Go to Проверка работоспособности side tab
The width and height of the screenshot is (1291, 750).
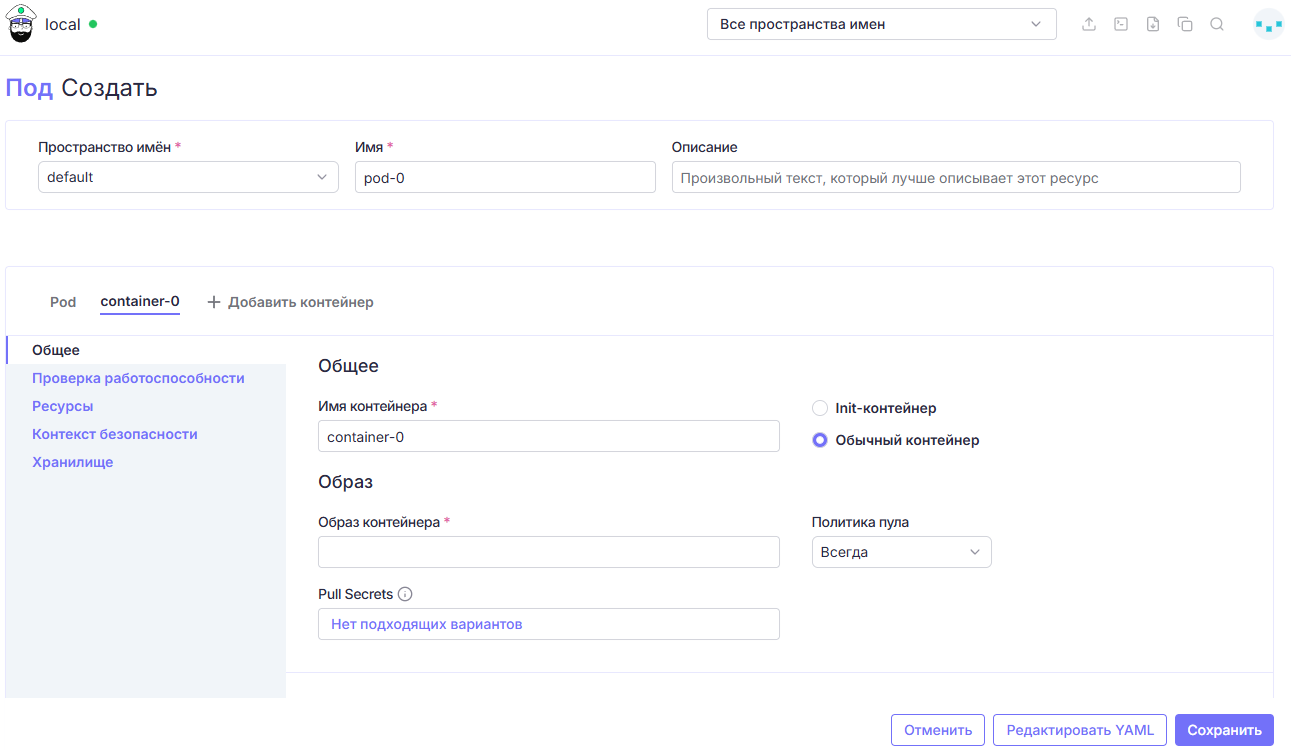(146, 378)
